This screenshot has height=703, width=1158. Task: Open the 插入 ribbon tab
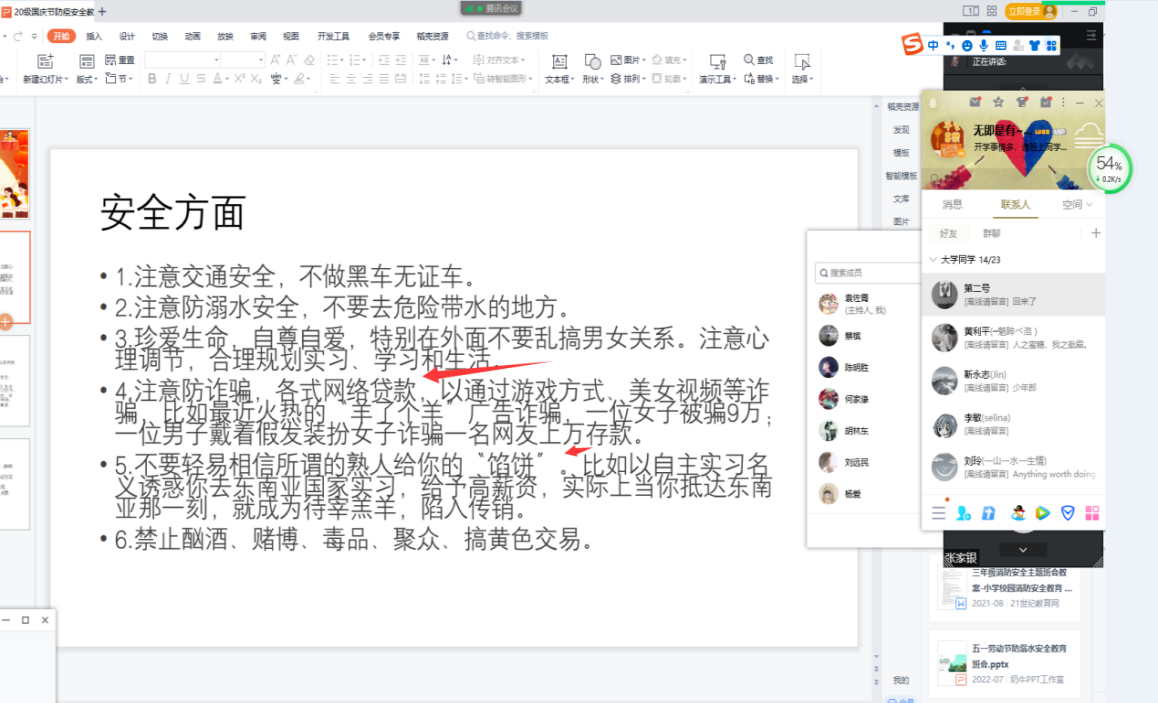(94, 36)
